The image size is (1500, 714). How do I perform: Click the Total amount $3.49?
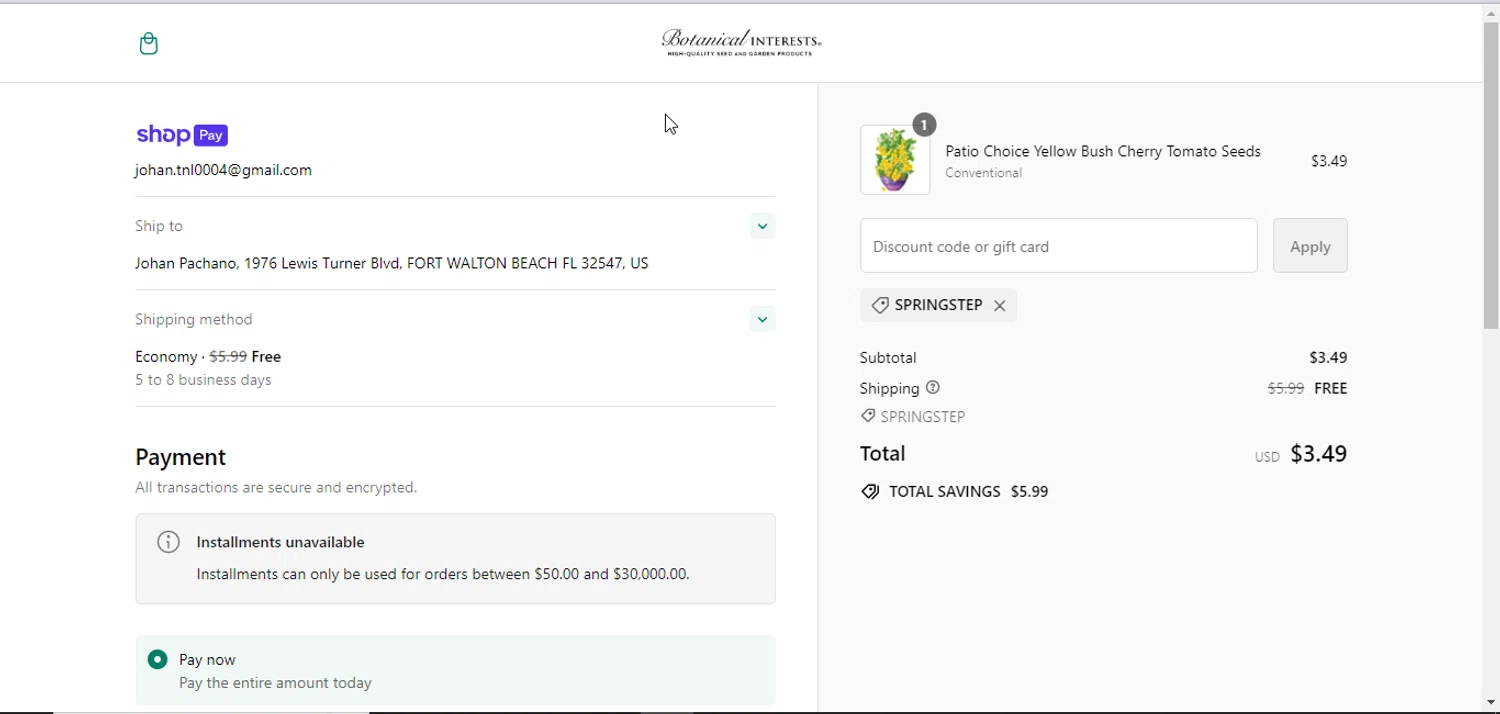coord(1318,454)
